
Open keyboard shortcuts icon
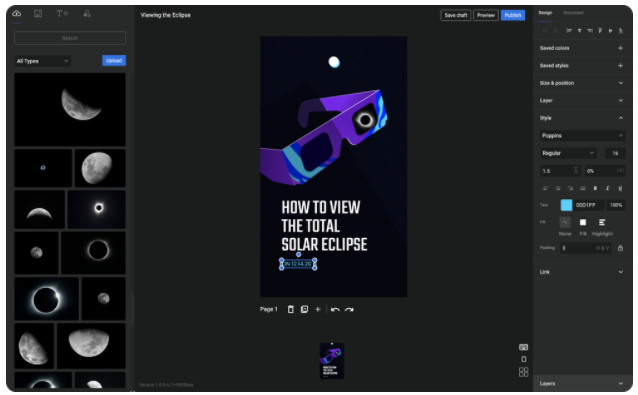[x=523, y=347]
